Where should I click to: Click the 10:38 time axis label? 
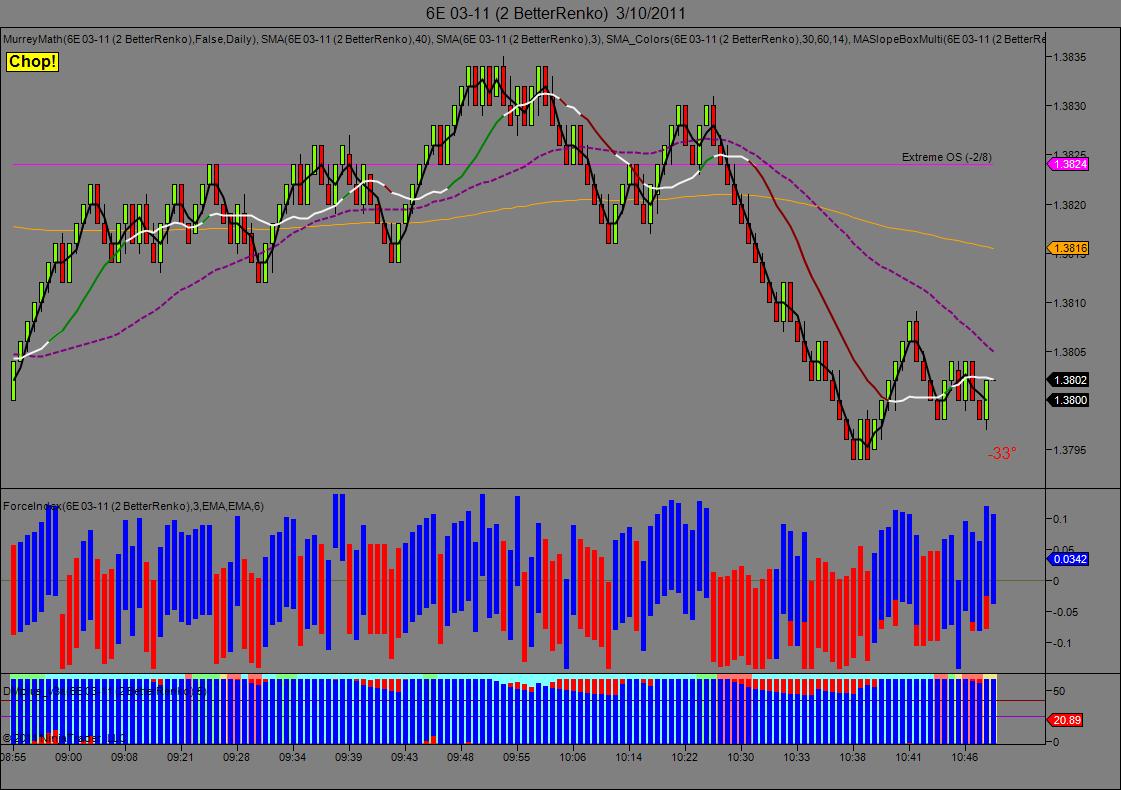852,756
